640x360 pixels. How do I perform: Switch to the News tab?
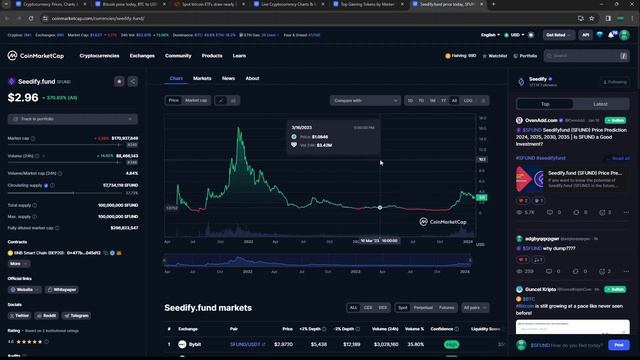tap(228, 78)
